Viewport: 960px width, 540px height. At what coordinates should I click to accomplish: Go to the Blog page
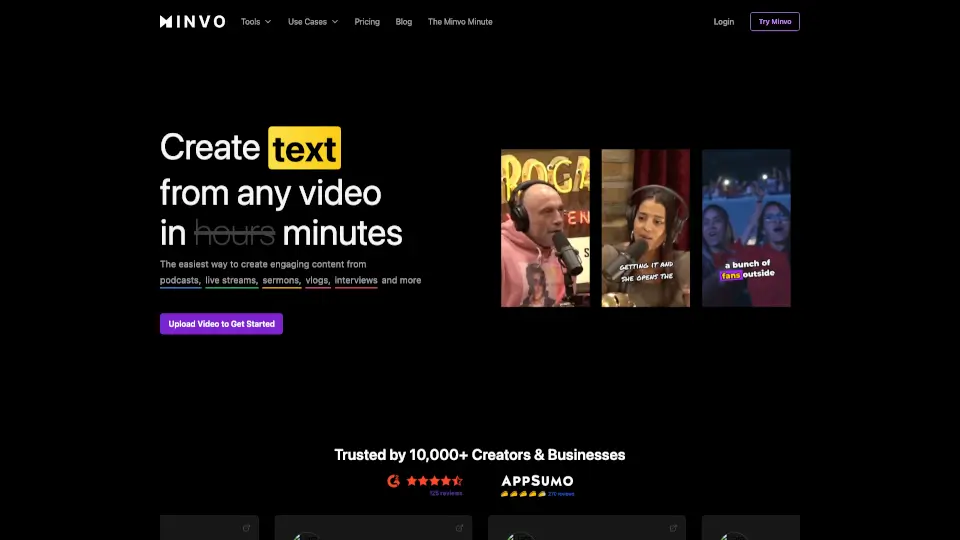tap(403, 21)
